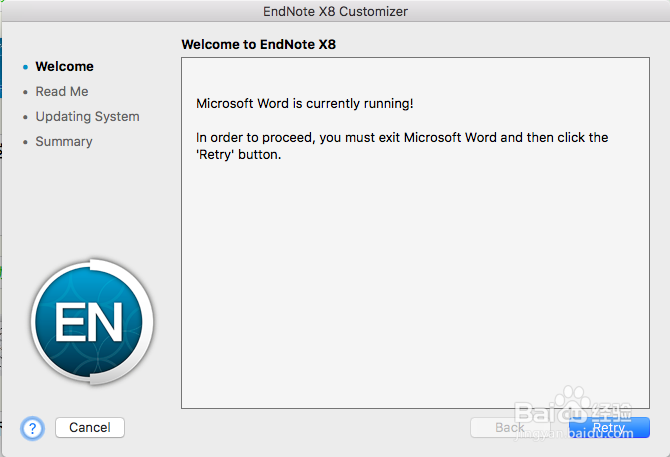This screenshot has height=457, width=670.
Task: Select the Read Me step
Action: point(62,91)
